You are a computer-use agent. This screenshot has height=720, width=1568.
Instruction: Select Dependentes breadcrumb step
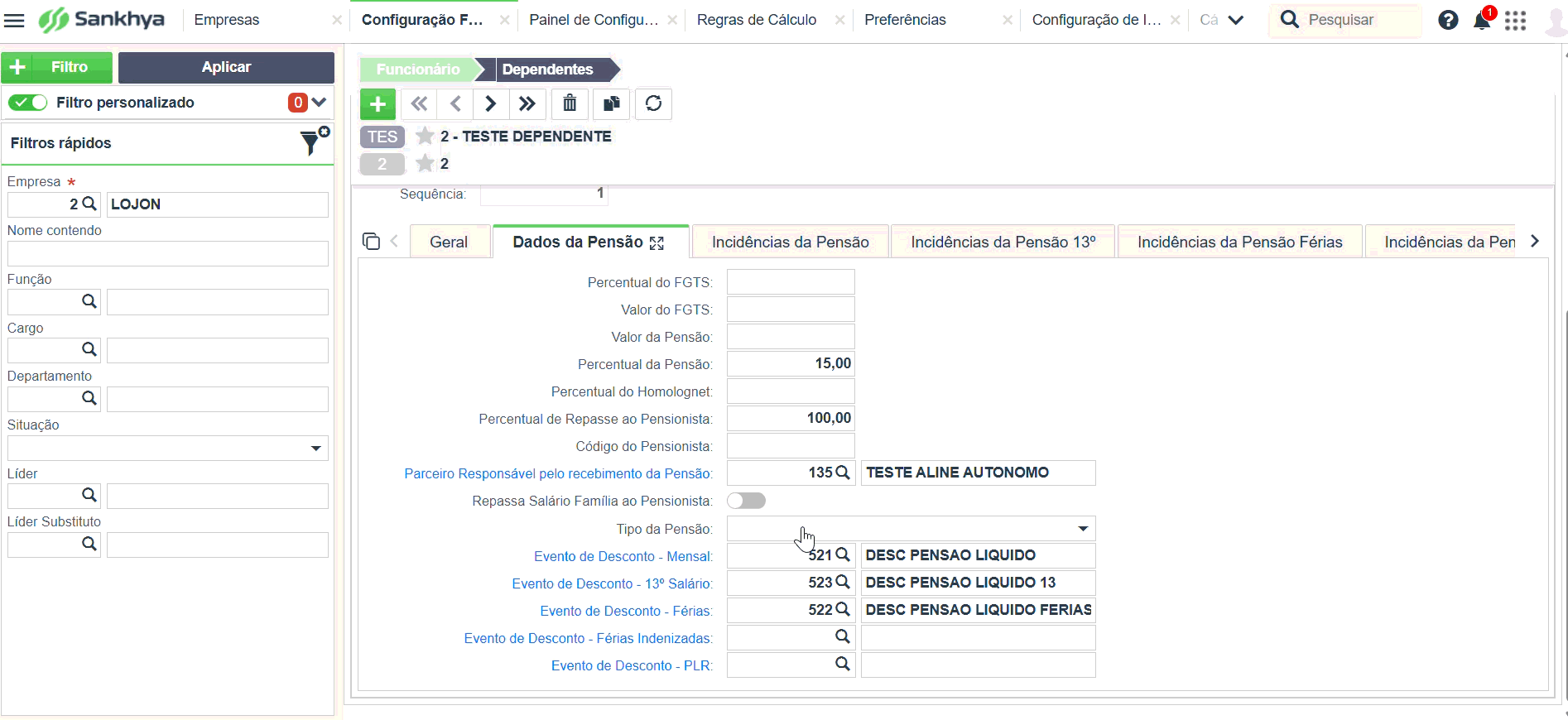tap(548, 70)
